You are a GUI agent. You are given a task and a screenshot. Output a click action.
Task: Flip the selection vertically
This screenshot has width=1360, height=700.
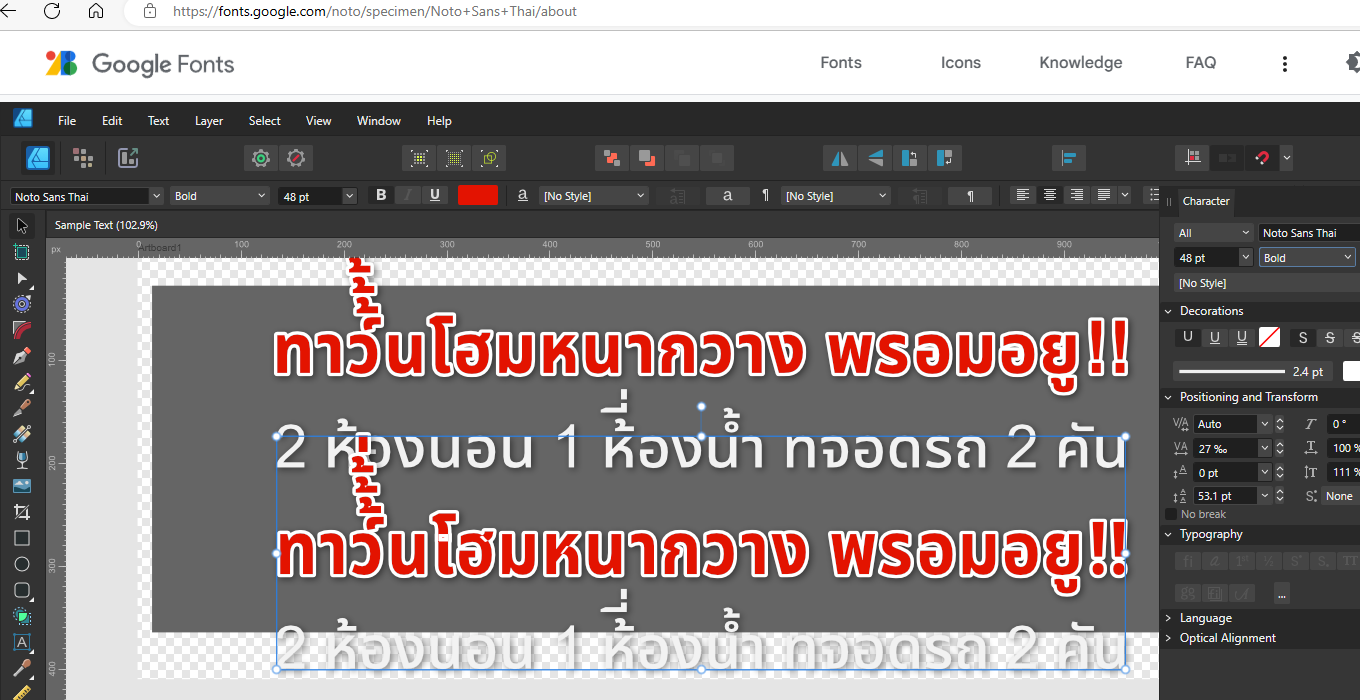pyautogui.click(x=875, y=158)
